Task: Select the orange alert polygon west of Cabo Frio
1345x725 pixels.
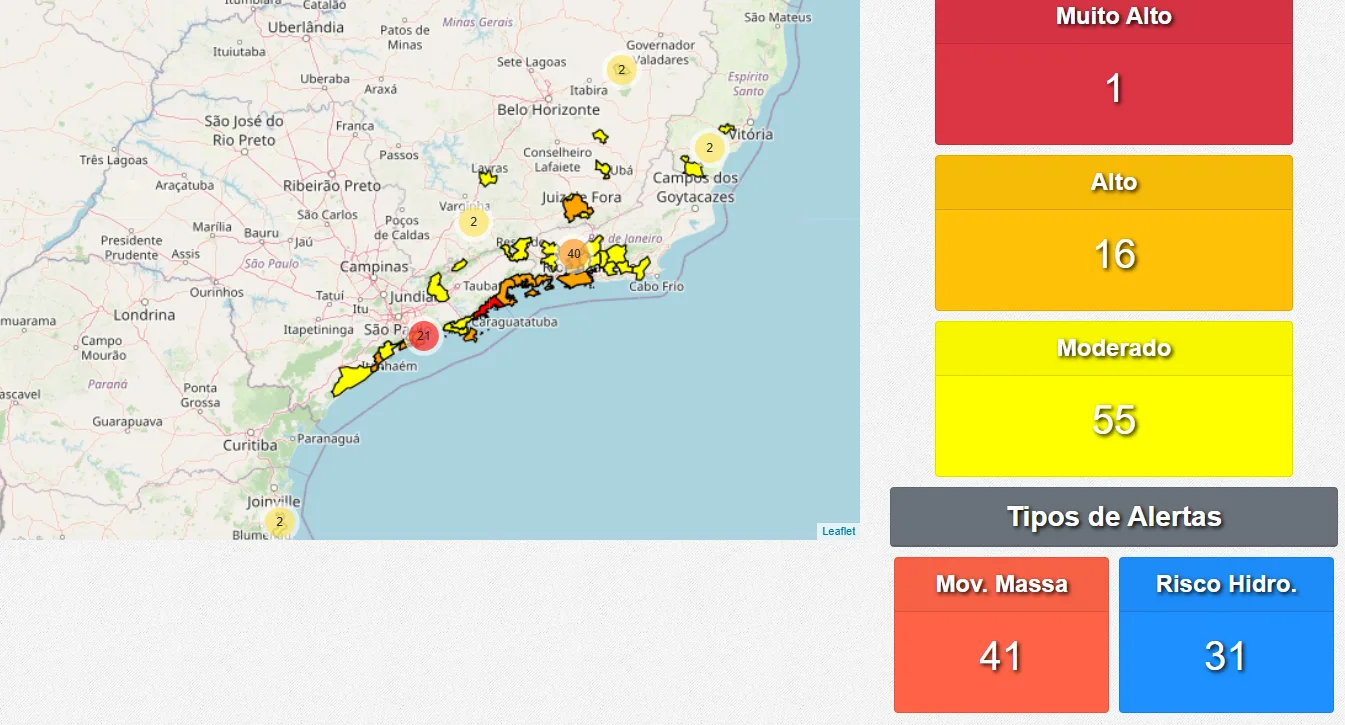Action: point(576,280)
